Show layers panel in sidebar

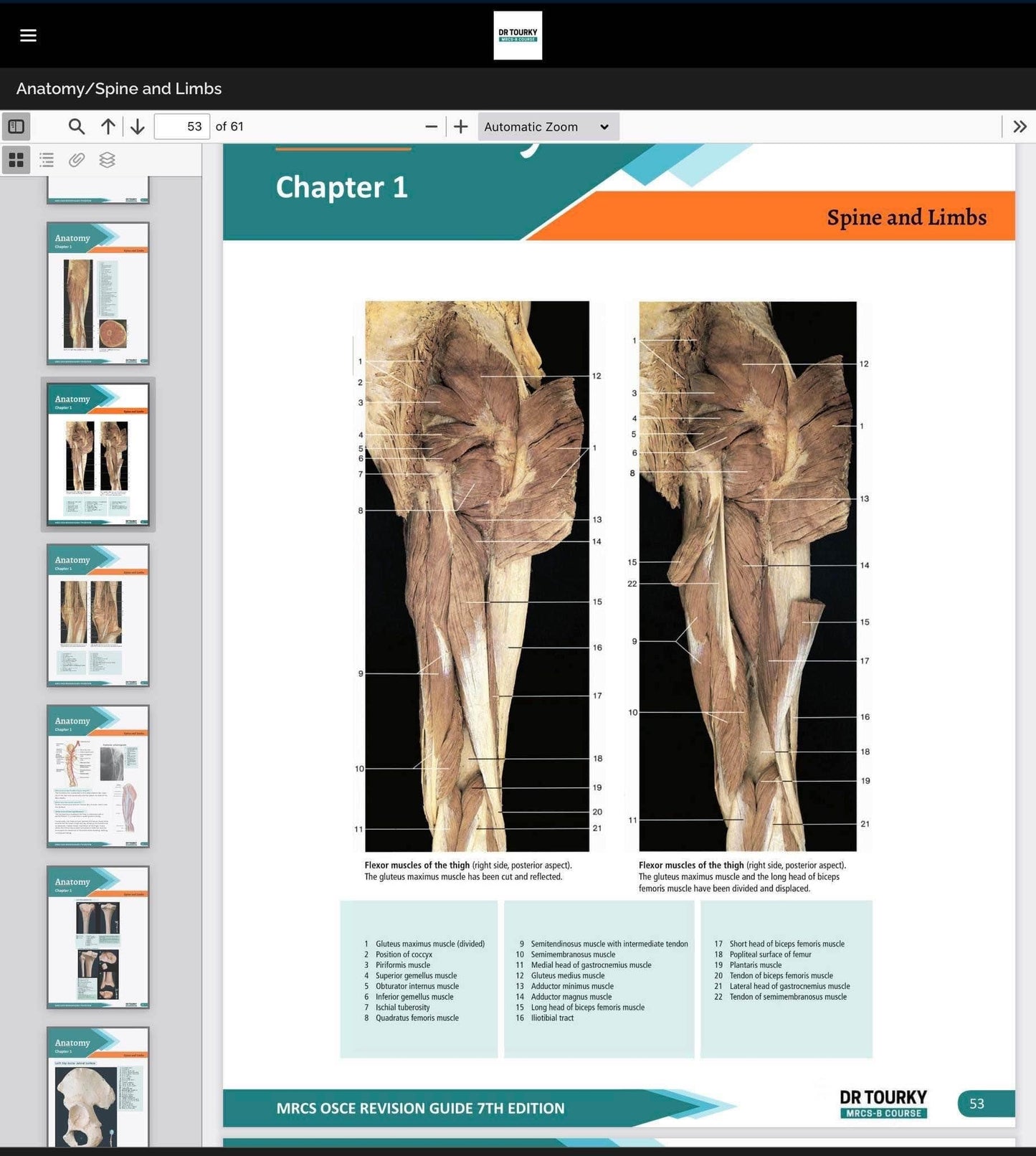point(107,160)
